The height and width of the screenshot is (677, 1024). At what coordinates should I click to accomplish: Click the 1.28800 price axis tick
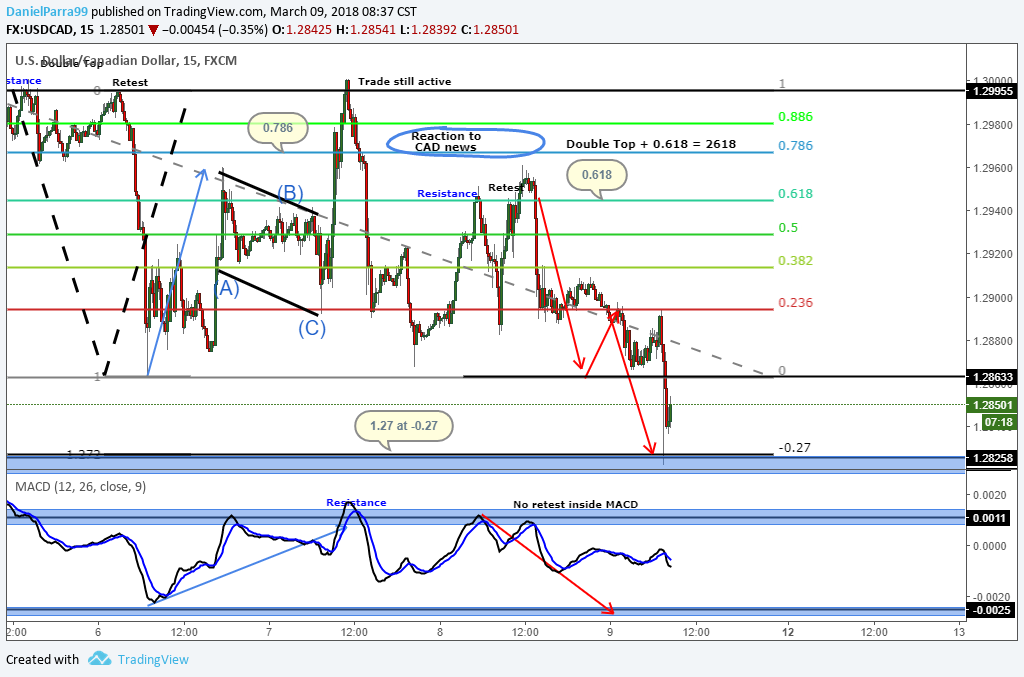(x=993, y=341)
